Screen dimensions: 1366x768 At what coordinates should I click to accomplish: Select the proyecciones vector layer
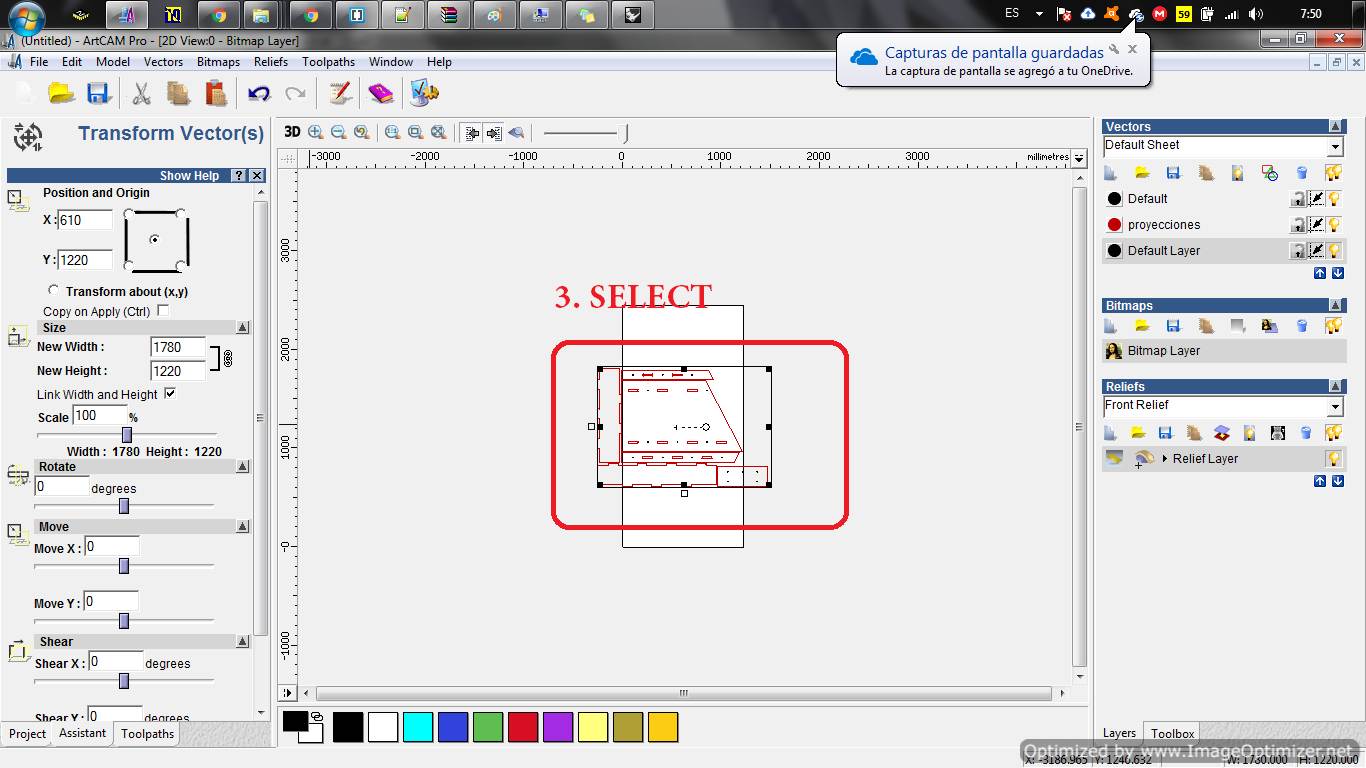tap(1224, 225)
